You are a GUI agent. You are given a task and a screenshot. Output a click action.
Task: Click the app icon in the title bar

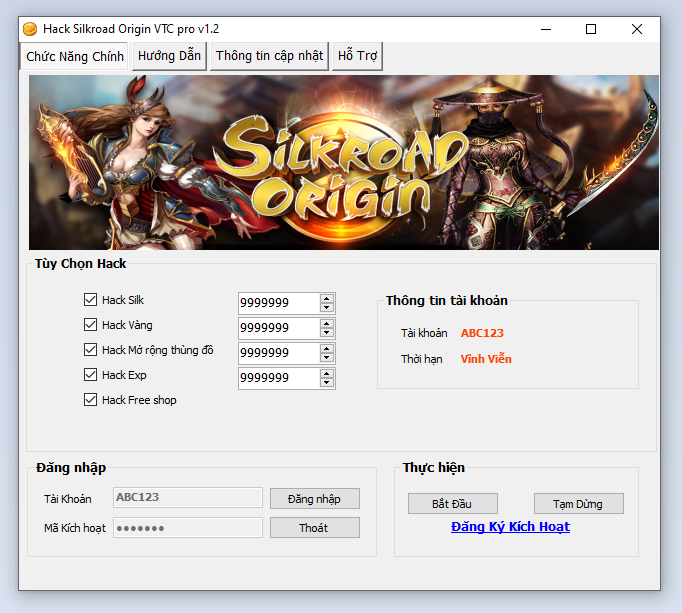tap(30, 29)
